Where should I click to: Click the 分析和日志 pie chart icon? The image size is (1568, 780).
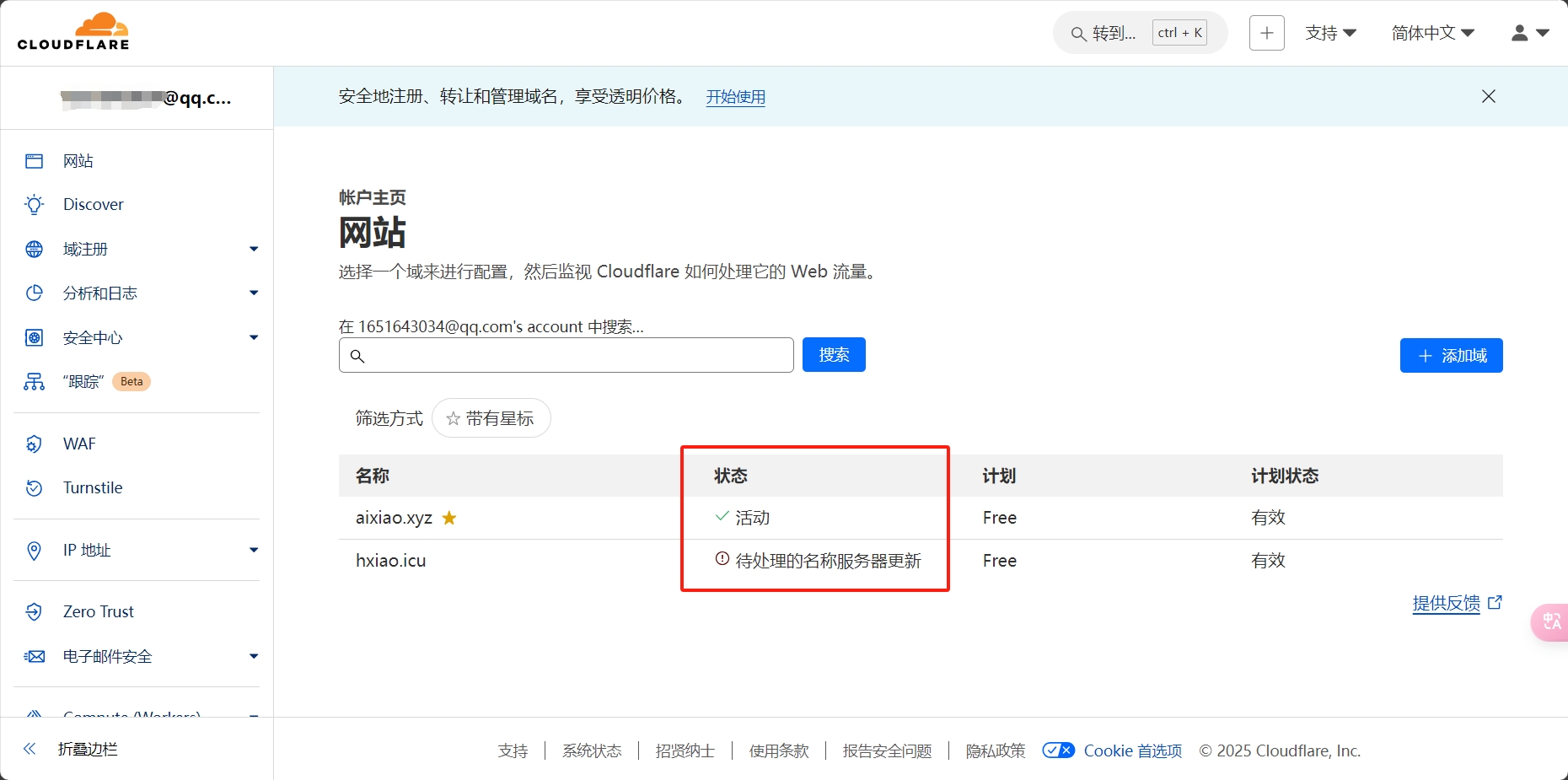tap(34, 293)
